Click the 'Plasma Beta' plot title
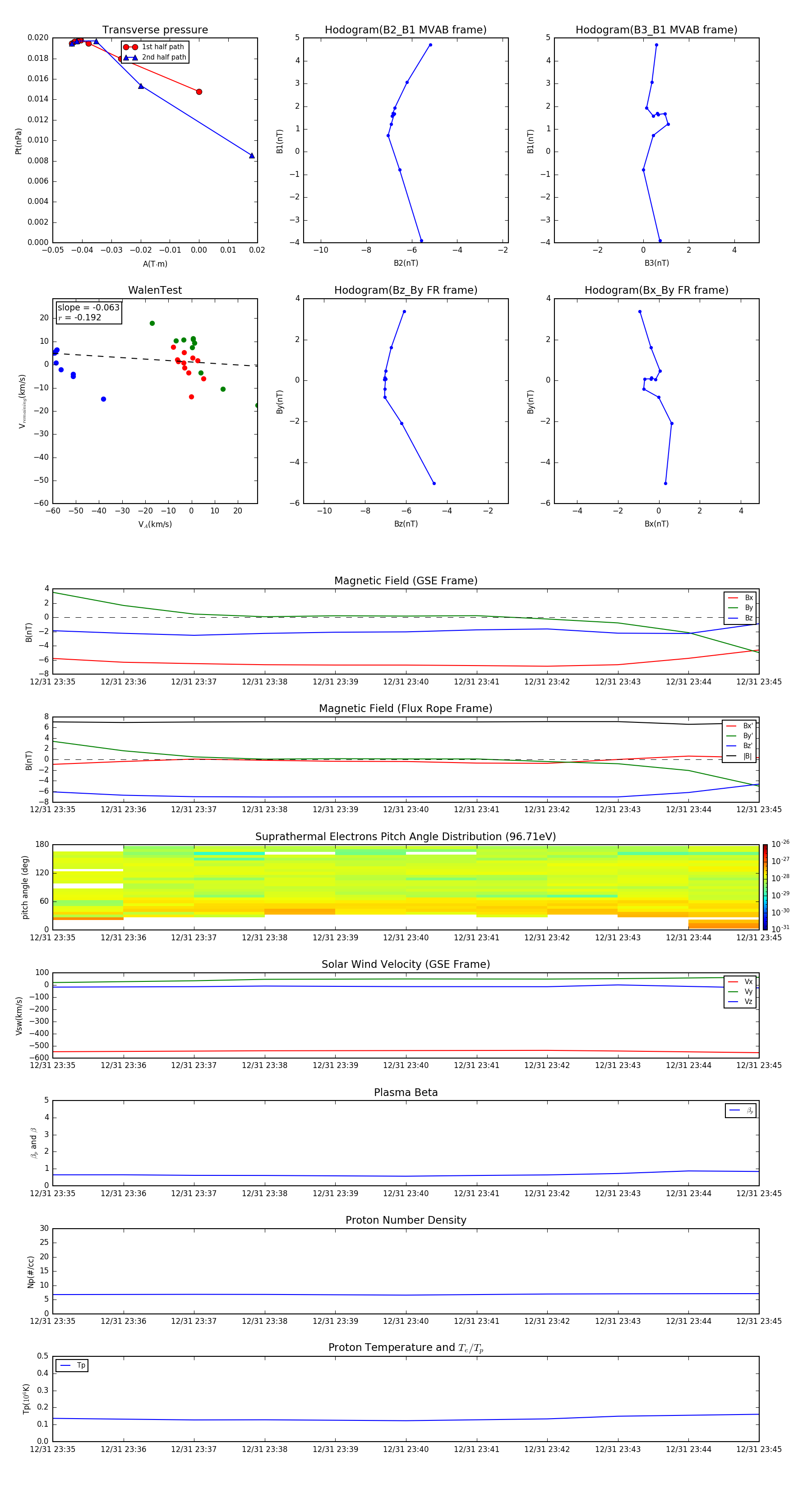Screen dimensions: 812x1489 coord(406,1093)
